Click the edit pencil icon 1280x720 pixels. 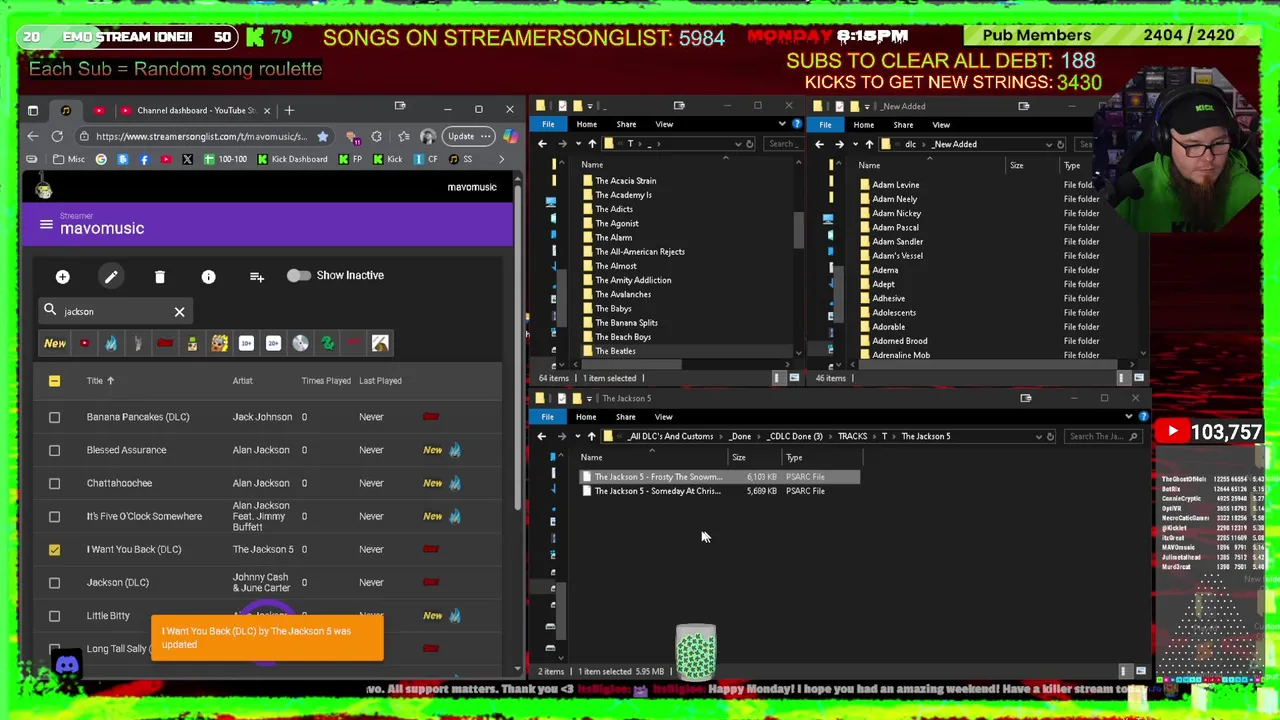coord(111,276)
